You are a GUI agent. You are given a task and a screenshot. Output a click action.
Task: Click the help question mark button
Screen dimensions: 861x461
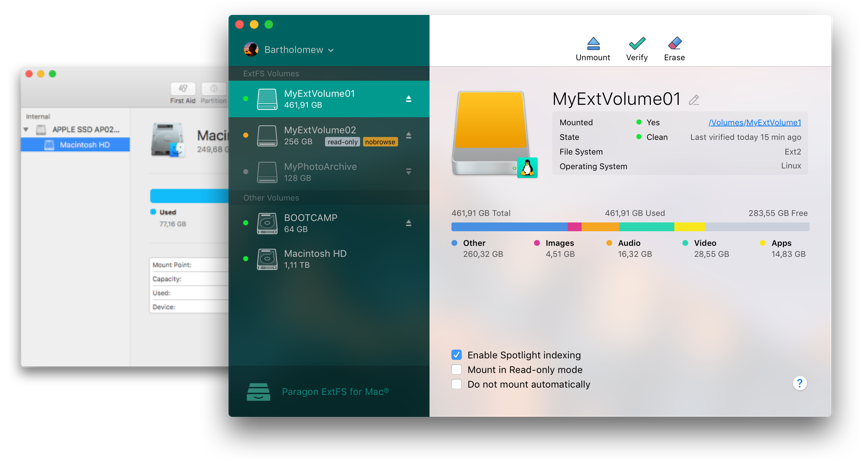click(800, 383)
